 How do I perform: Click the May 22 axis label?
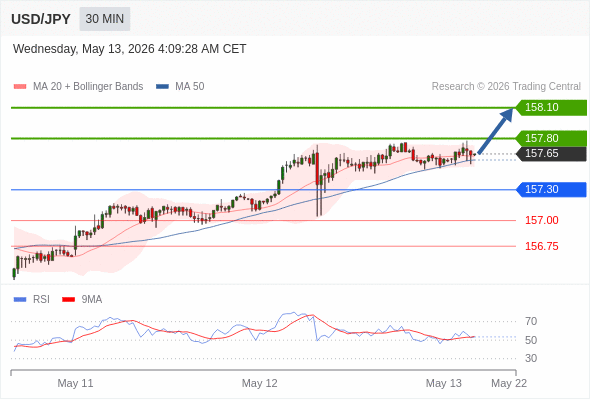point(509,383)
